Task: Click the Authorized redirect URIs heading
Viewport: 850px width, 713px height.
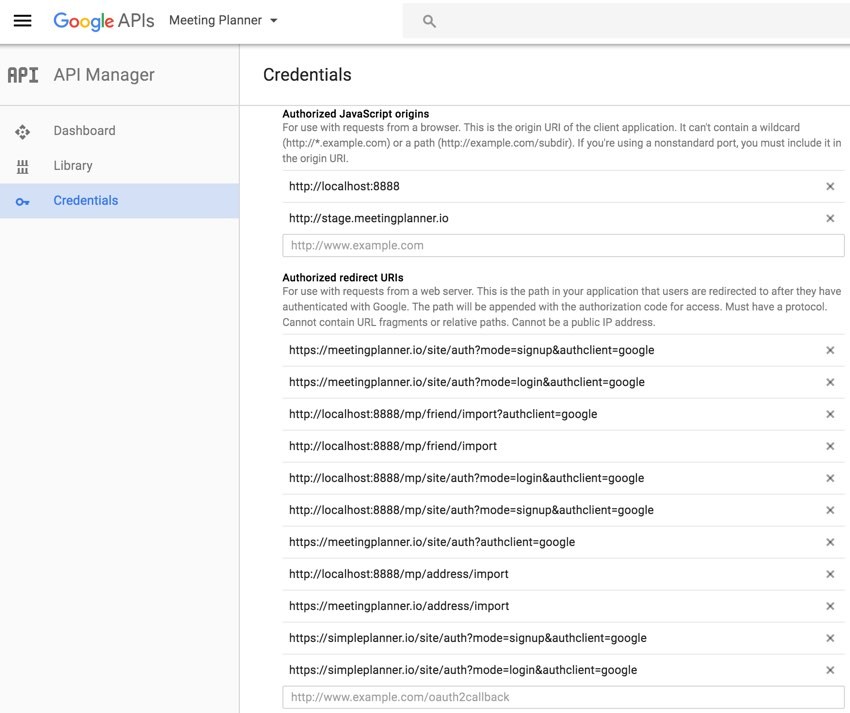Action: (343, 278)
